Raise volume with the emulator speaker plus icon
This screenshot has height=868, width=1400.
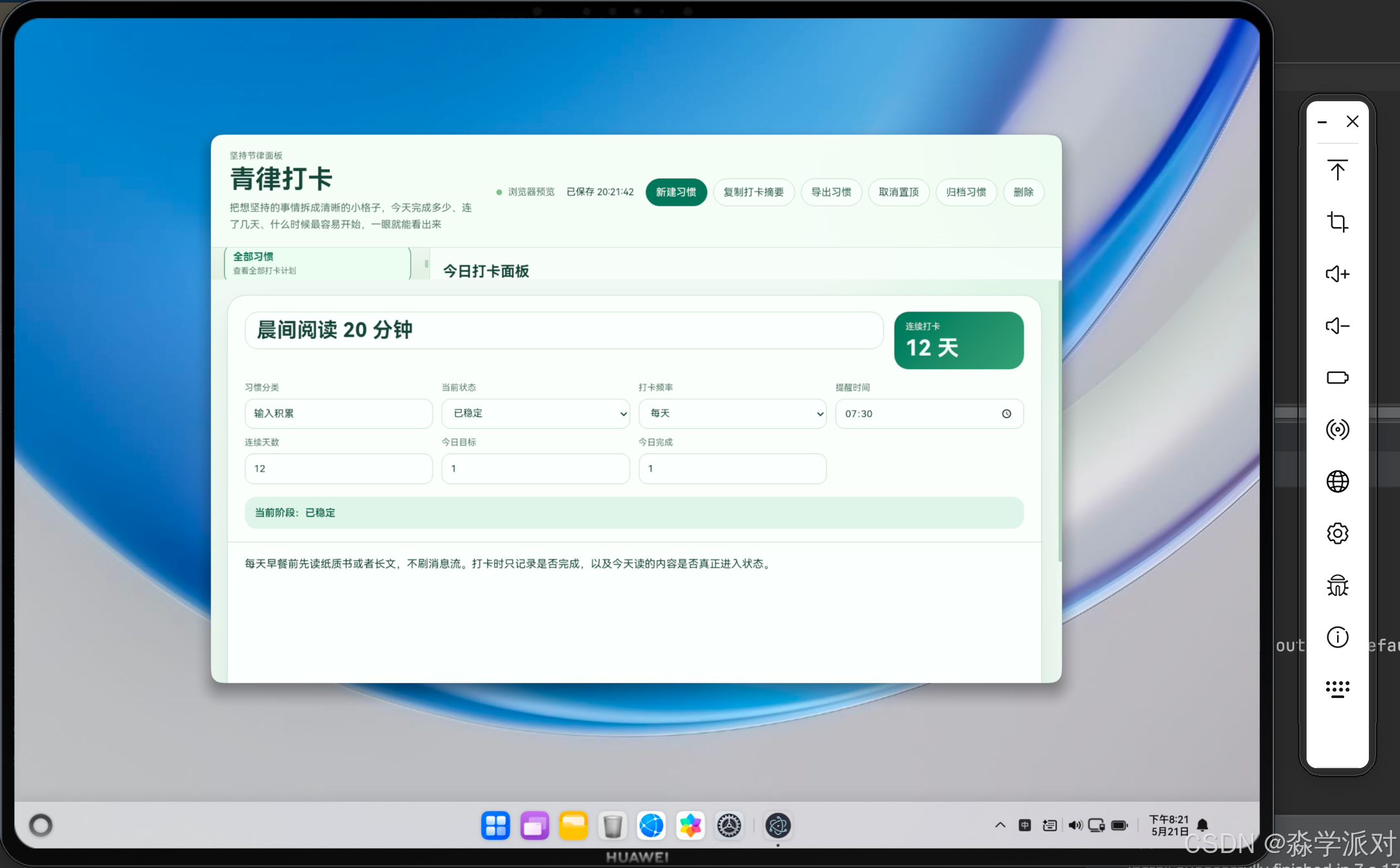[x=1337, y=274]
